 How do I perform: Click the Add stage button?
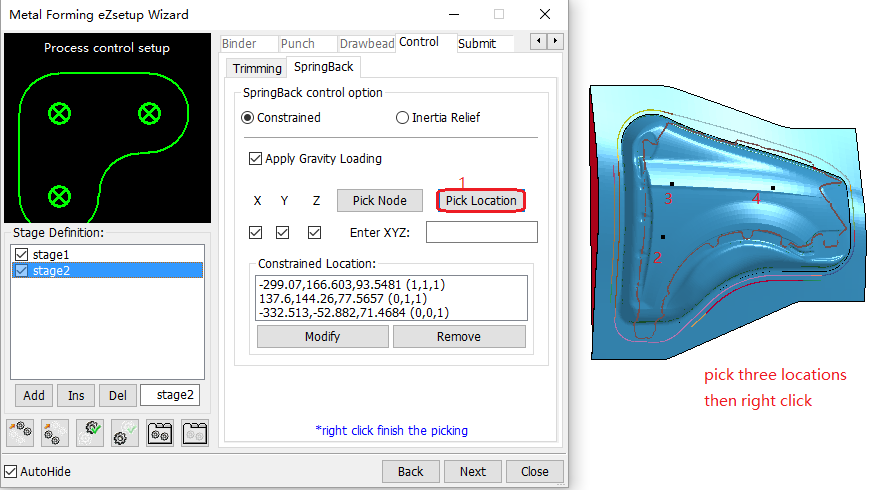[x=34, y=396]
